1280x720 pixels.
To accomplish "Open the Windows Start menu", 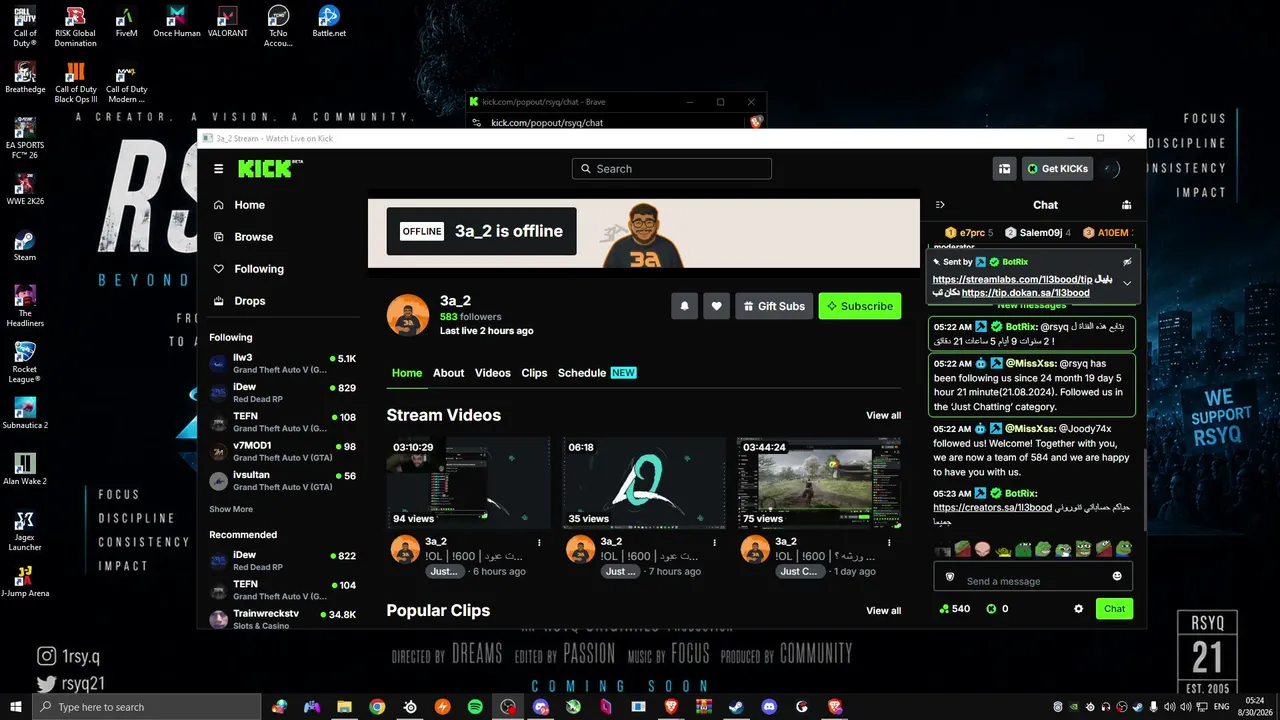I will coord(16,707).
